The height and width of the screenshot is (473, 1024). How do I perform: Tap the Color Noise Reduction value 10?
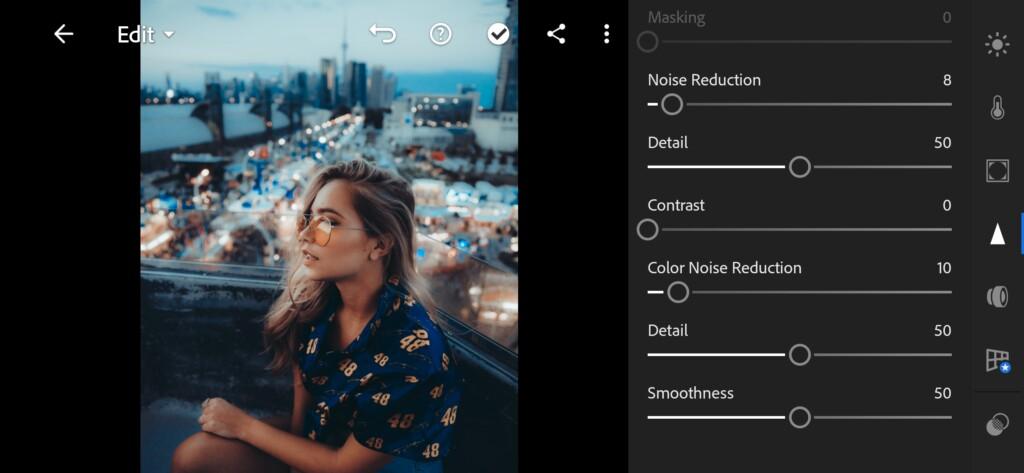coord(944,268)
